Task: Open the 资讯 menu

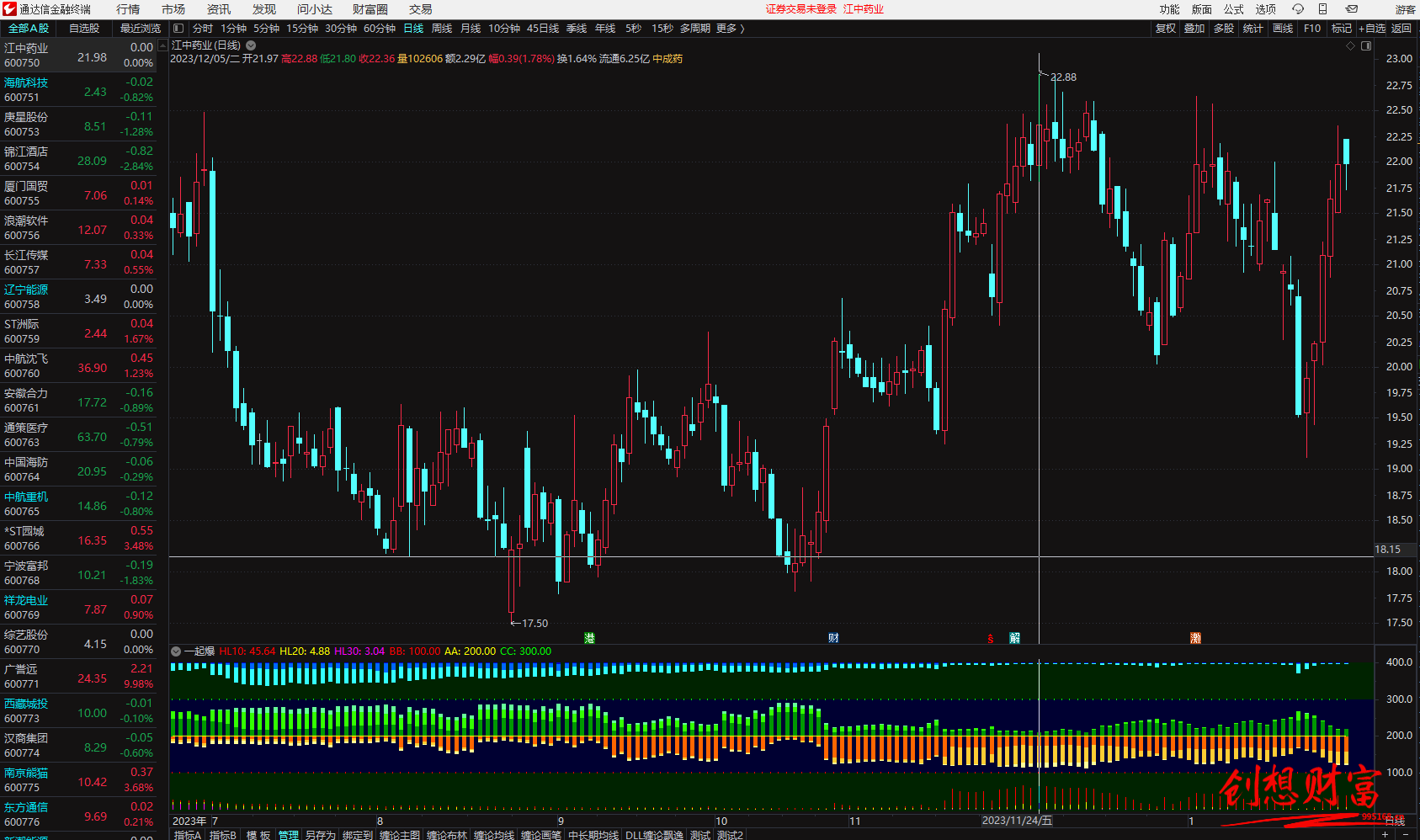Action: point(219,9)
